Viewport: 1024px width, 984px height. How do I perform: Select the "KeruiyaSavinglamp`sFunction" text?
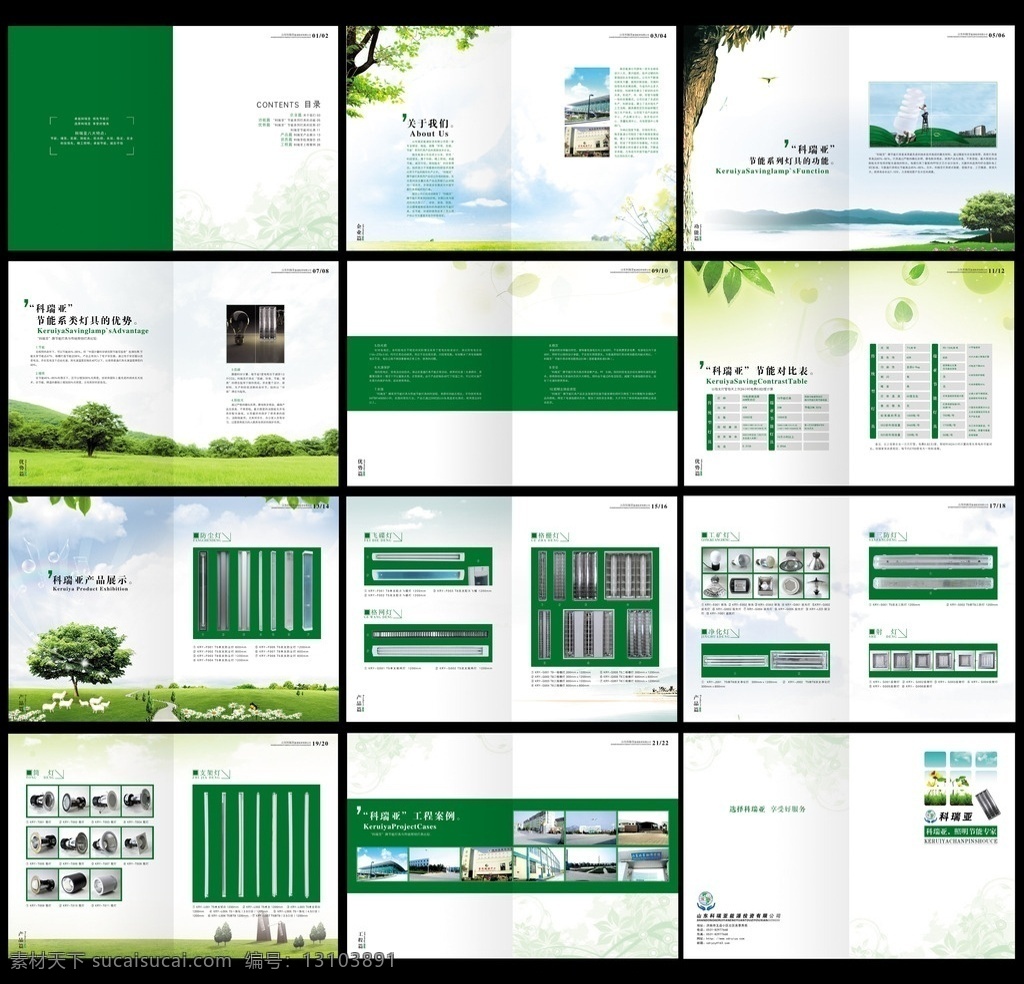773,171
